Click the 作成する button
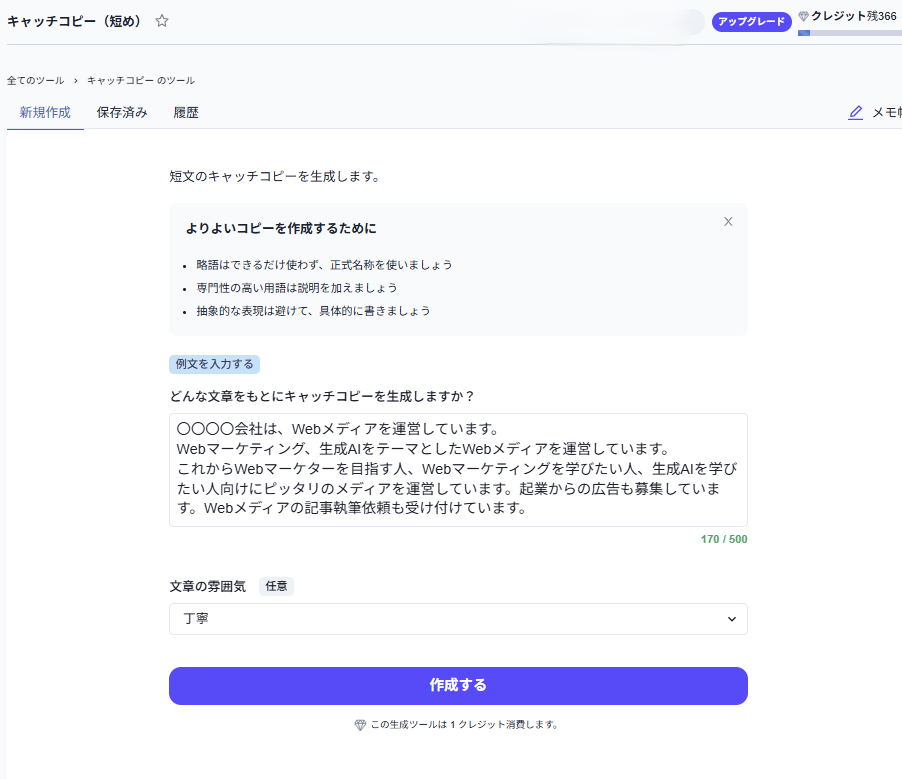 point(458,686)
